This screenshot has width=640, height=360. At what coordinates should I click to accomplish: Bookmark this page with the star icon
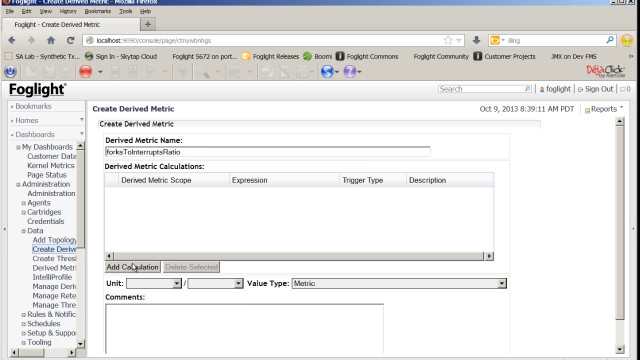tap(448, 40)
